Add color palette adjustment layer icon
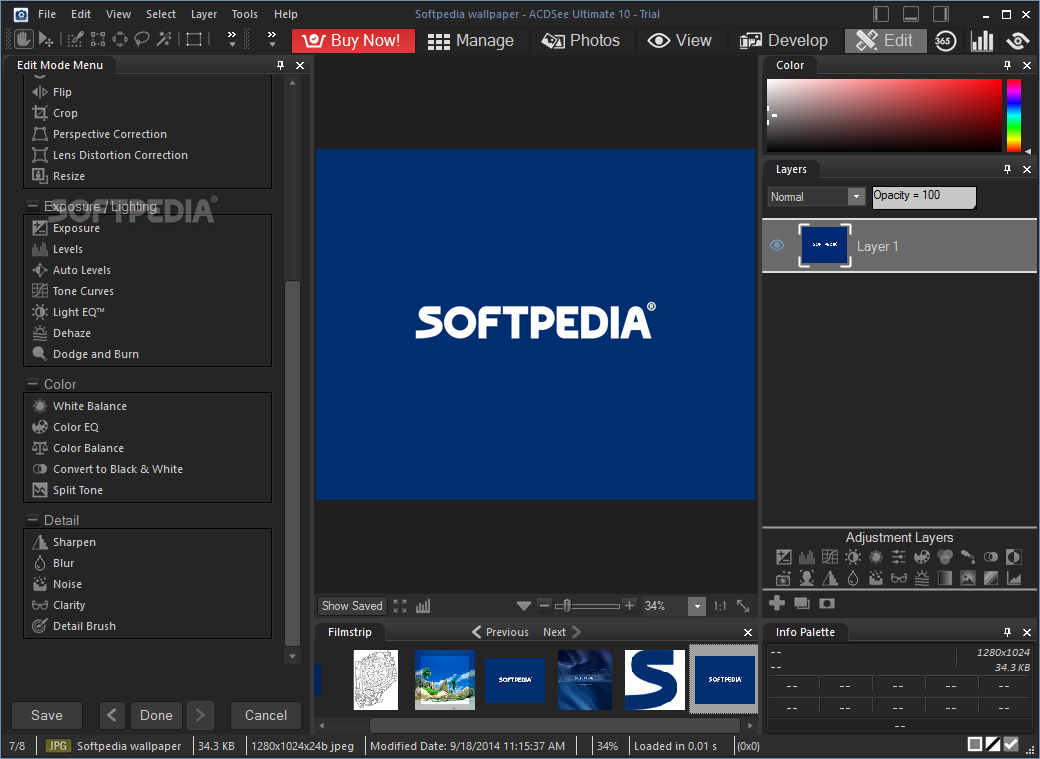 pyautogui.click(x=922, y=557)
